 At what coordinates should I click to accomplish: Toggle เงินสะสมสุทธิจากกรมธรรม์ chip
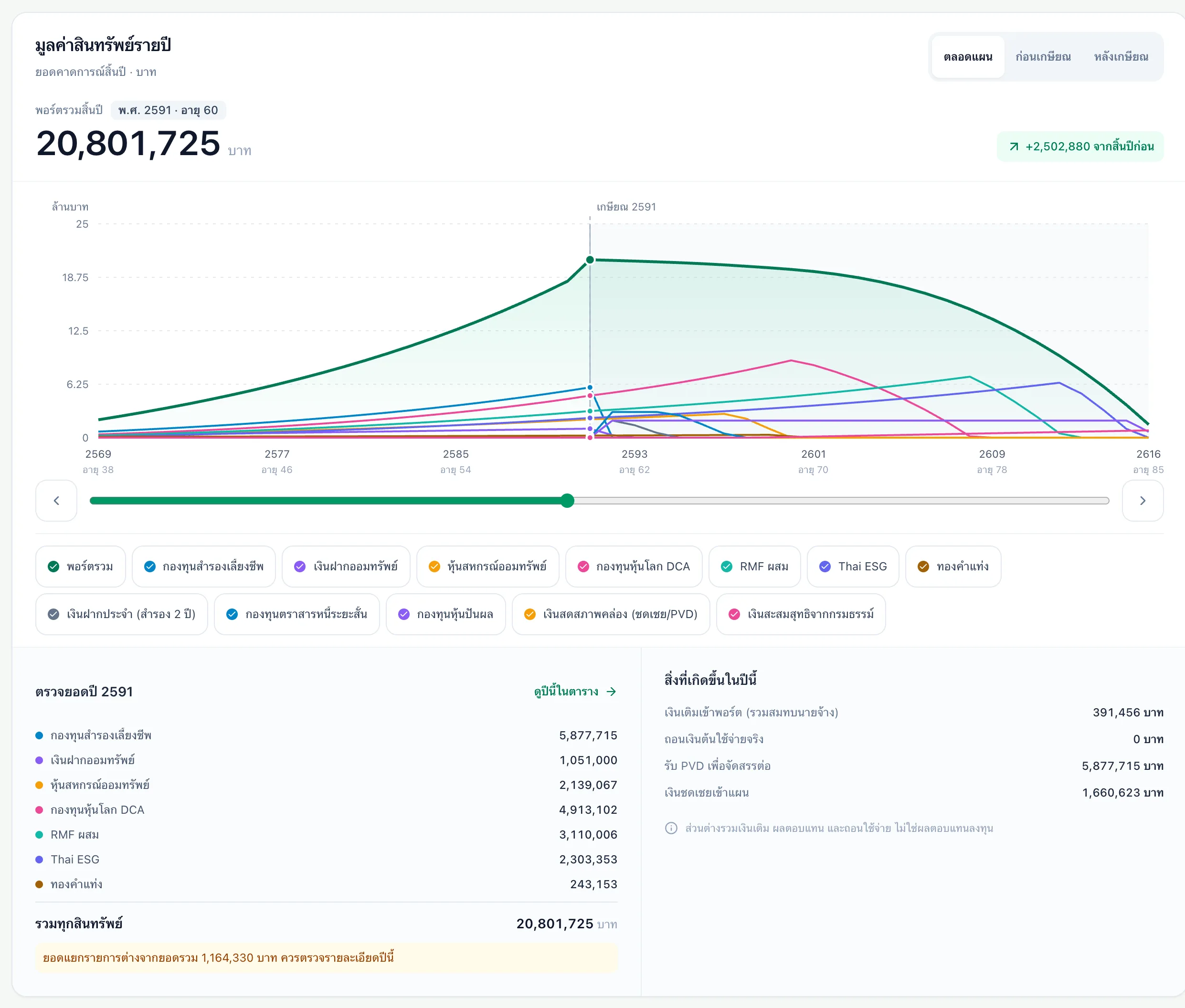coord(801,614)
